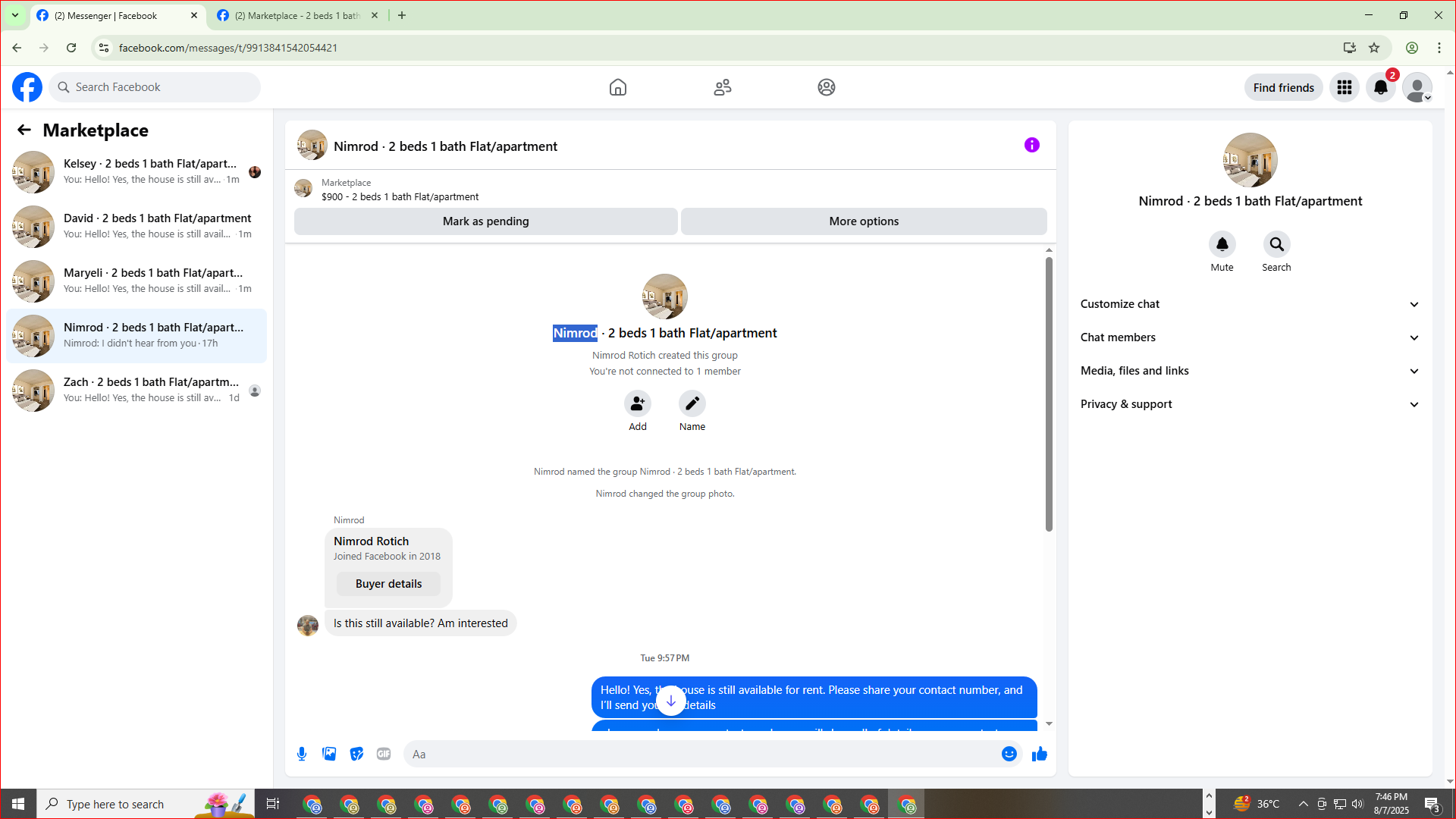The image size is (1456, 819).
Task: Search in conversation magnifier icon
Action: pyautogui.click(x=1277, y=244)
